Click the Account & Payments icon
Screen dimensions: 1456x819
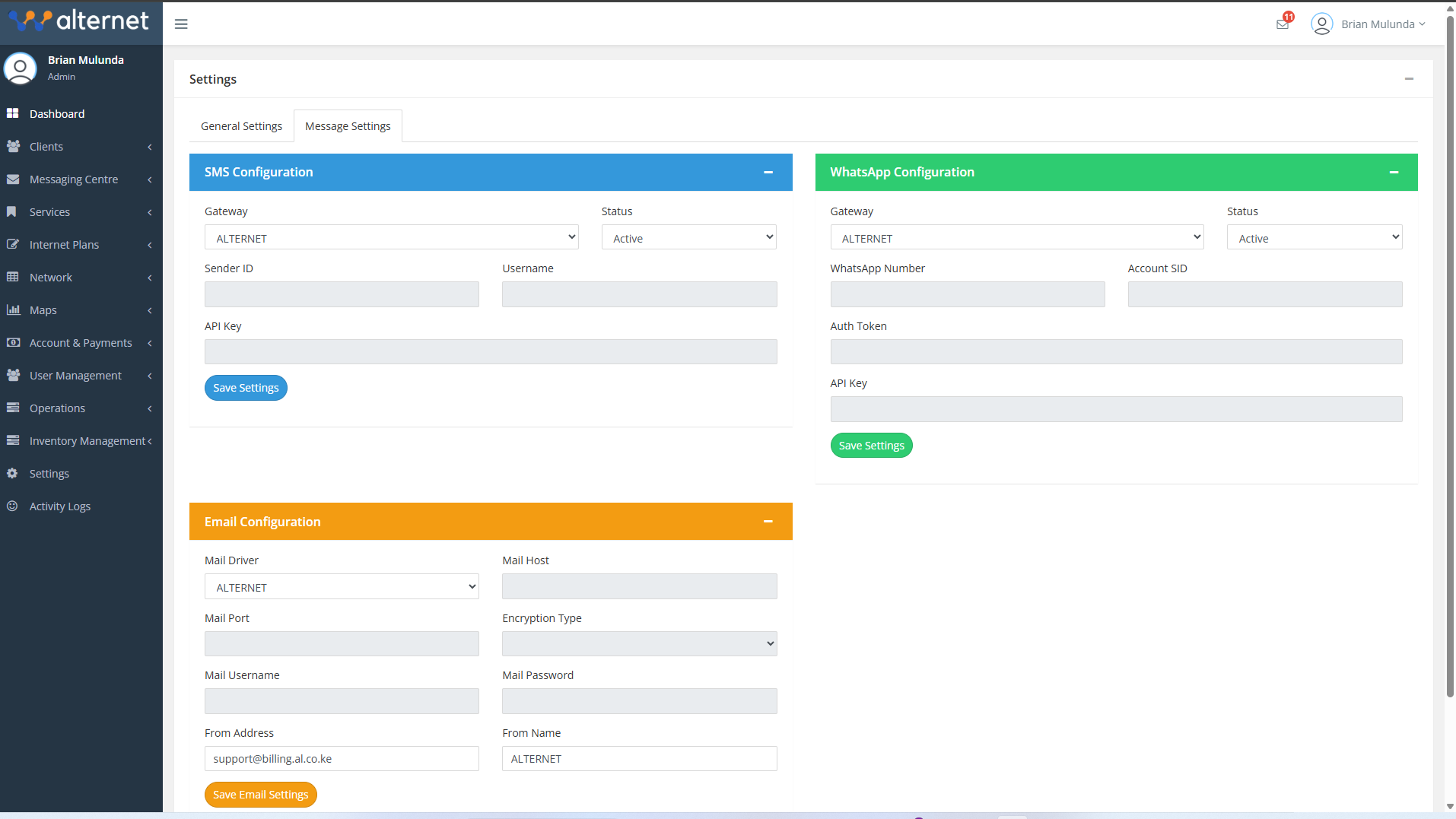[x=14, y=342]
